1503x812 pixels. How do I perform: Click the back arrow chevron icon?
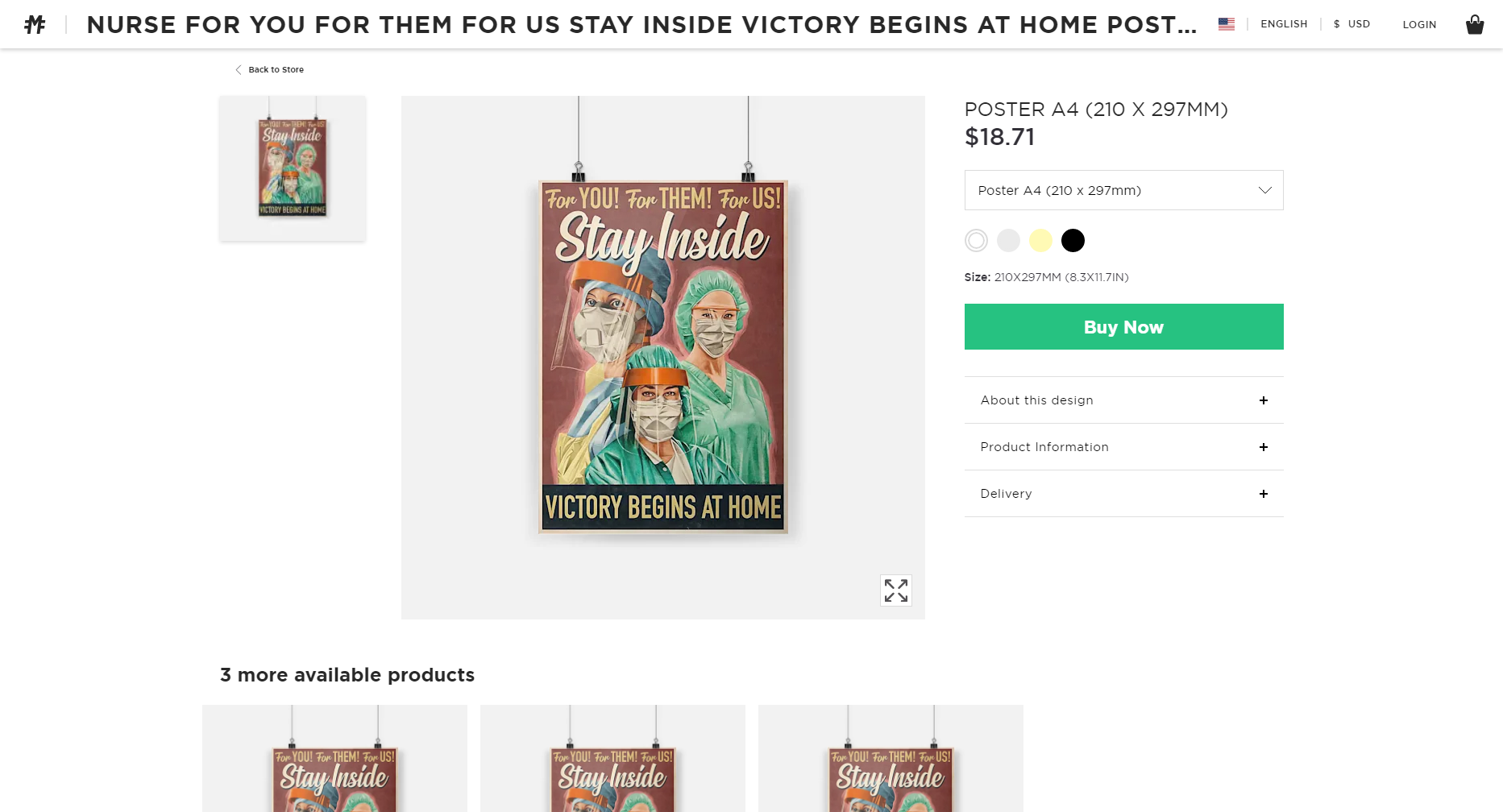(x=239, y=70)
